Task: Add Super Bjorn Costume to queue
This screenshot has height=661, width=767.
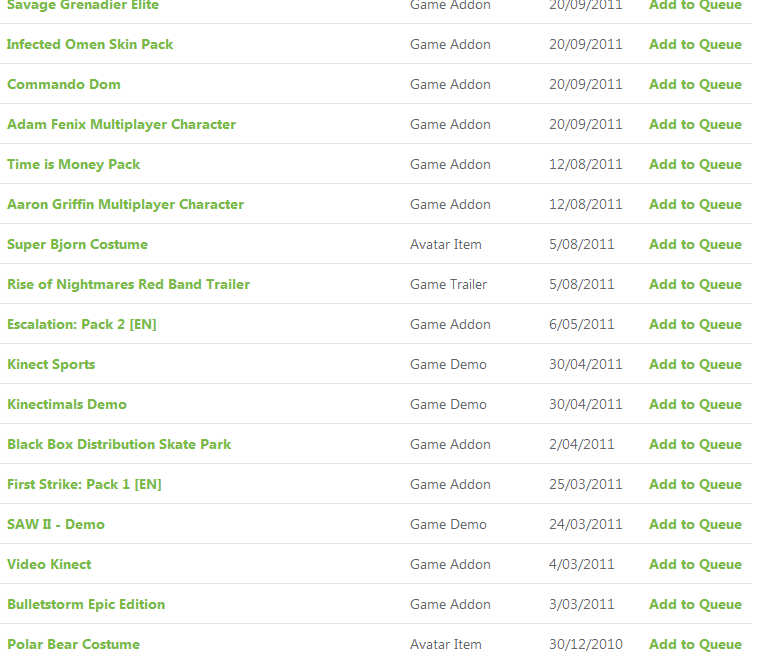Action: (x=695, y=245)
